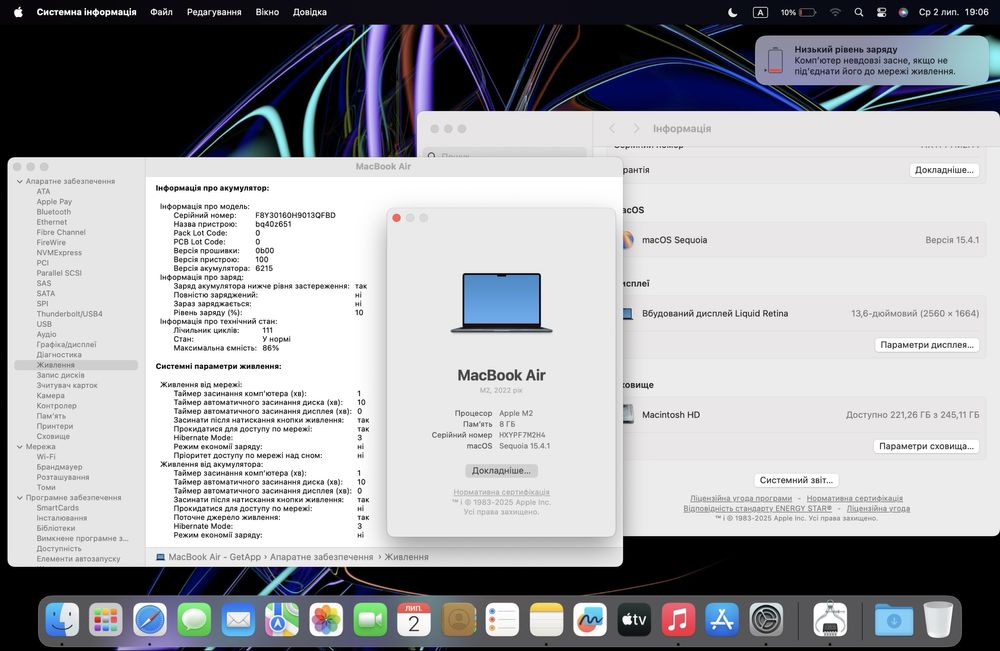Open App Store in the Dock
The image size is (1000, 651).
click(x=722, y=619)
